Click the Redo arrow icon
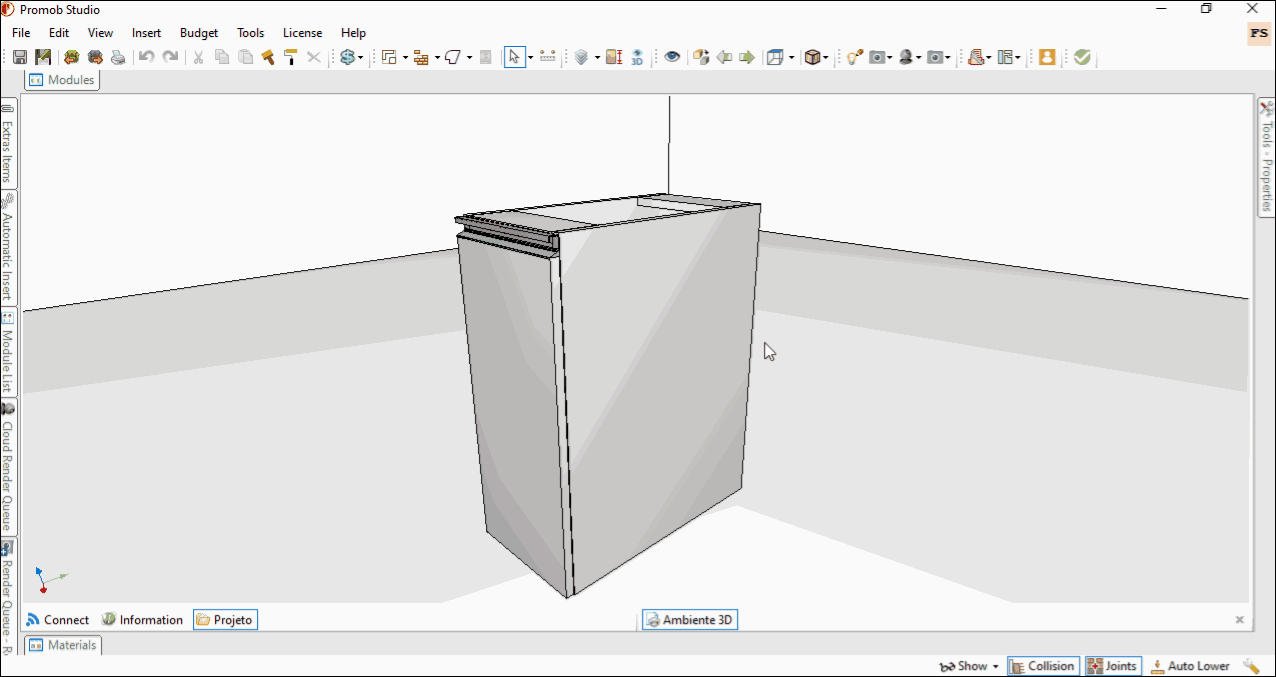 tap(171, 57)
